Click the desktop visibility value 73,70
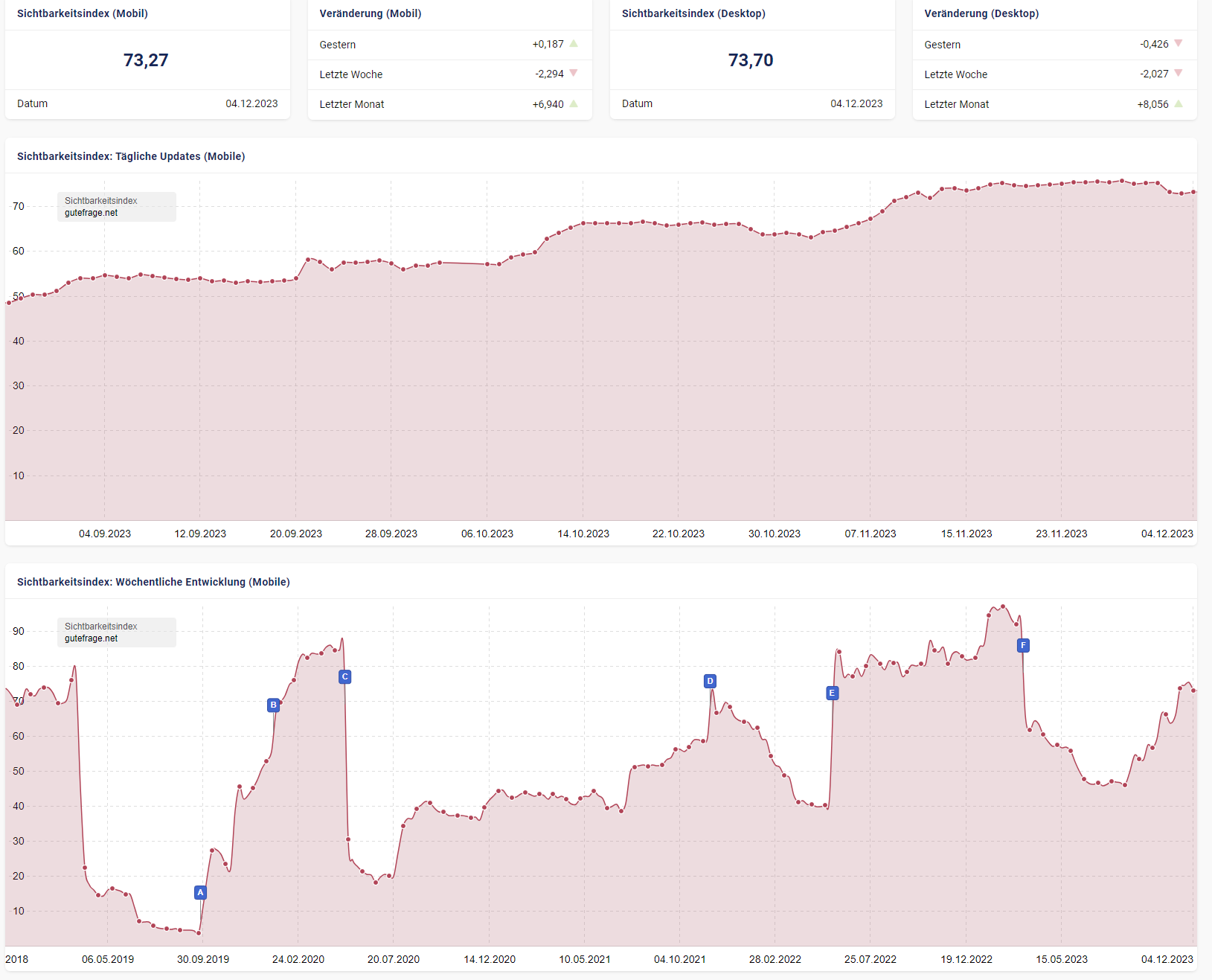The height and width of the screenshot is (980, 1212). tap(751, 60)
